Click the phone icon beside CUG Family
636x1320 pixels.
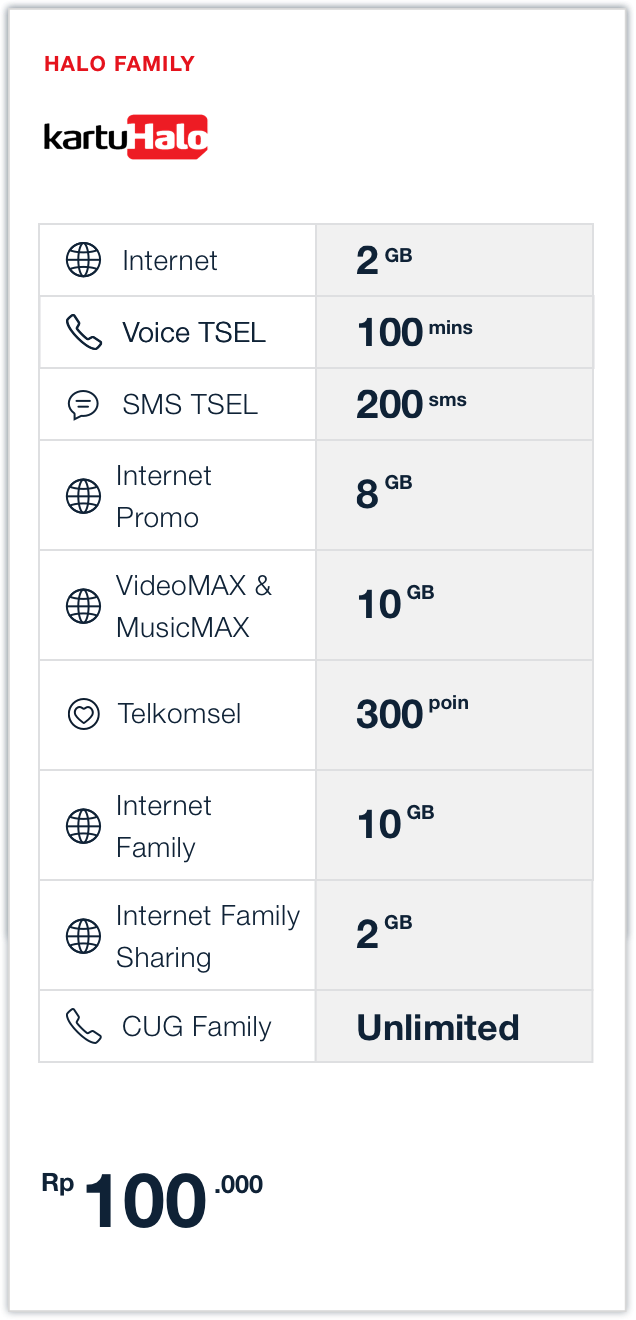pos(84,1026)
